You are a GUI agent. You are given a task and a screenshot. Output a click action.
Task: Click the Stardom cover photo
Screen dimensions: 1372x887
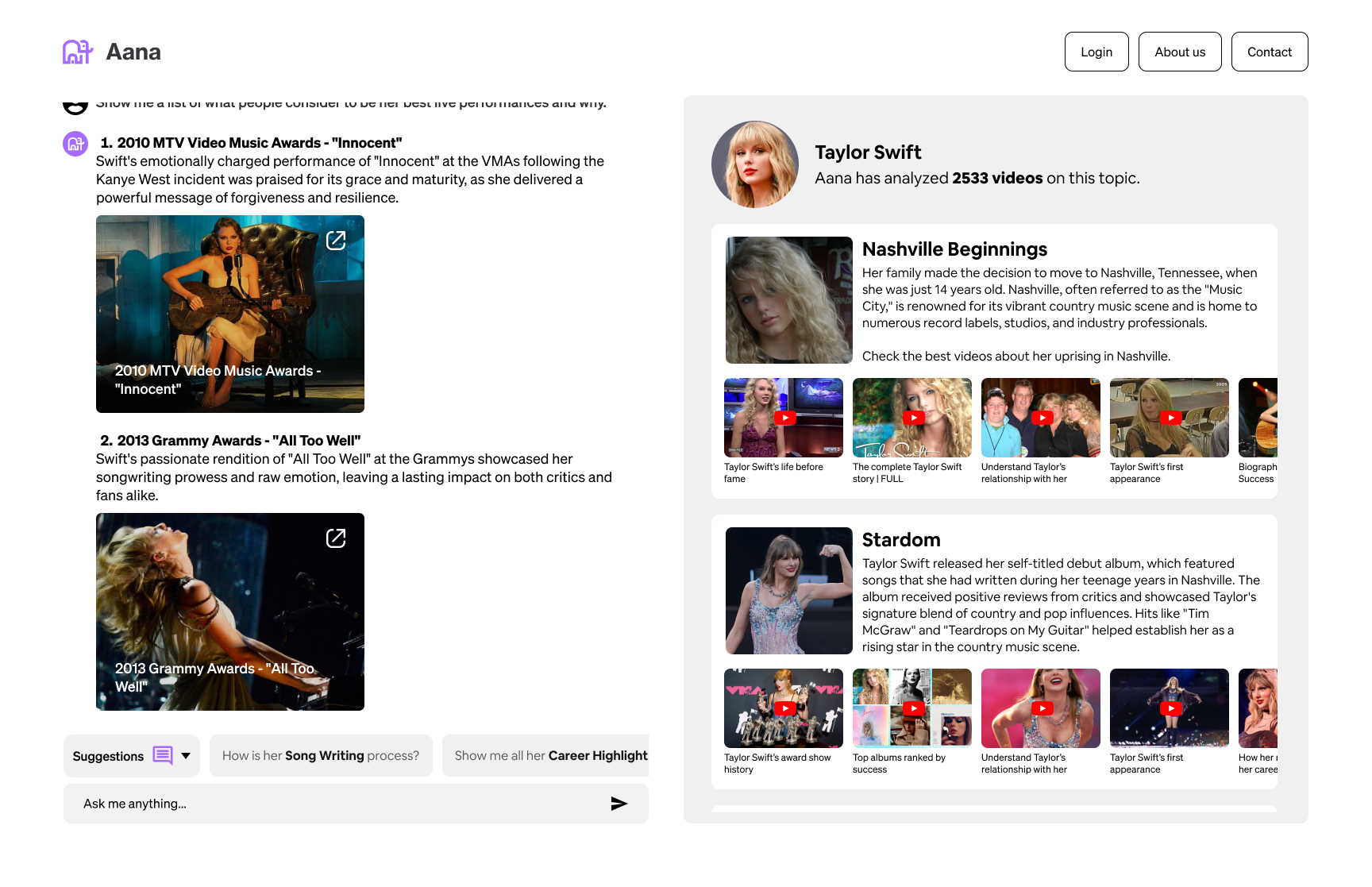789,591
